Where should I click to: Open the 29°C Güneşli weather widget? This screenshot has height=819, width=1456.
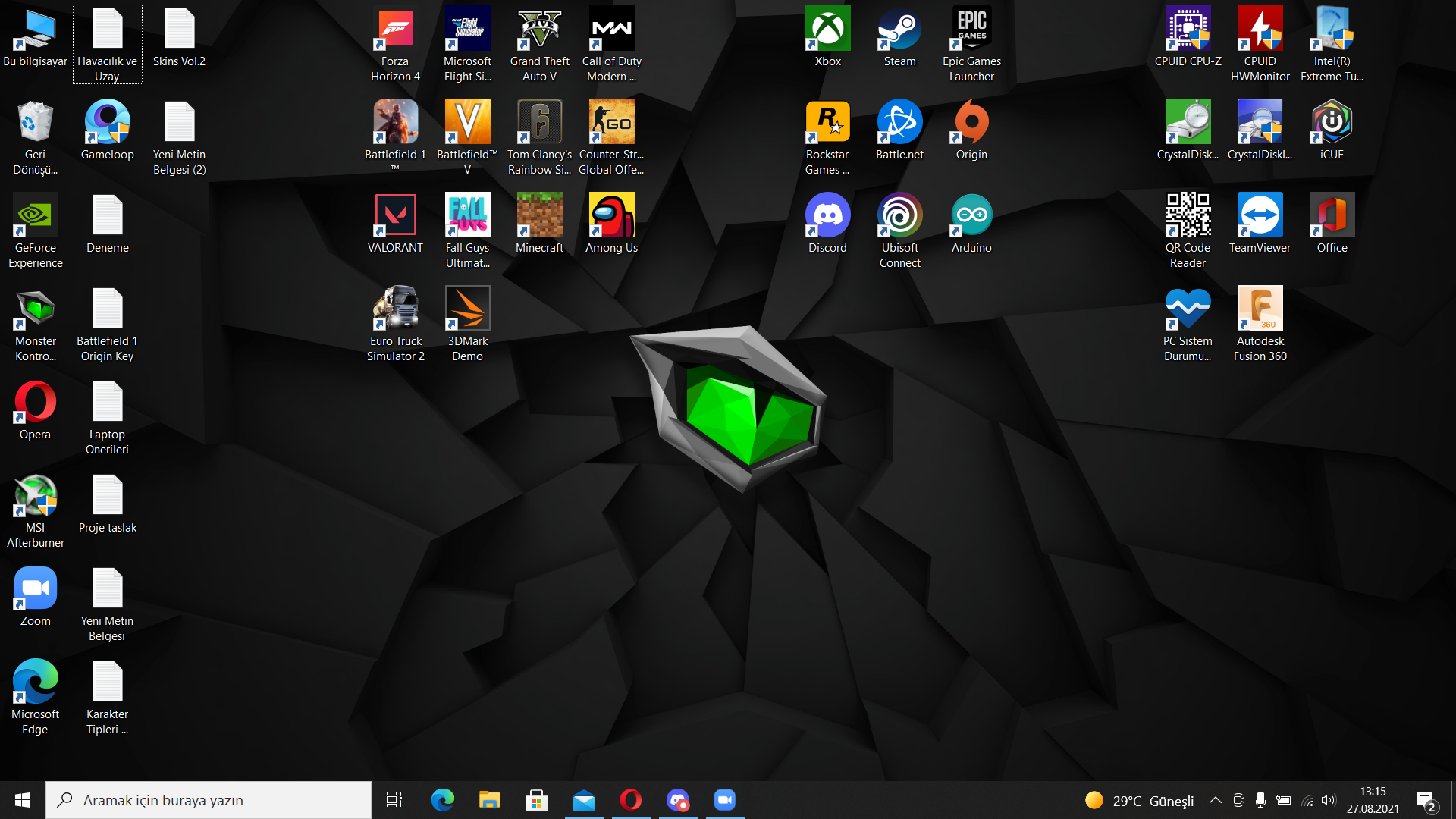click(x=1139, y=799)
